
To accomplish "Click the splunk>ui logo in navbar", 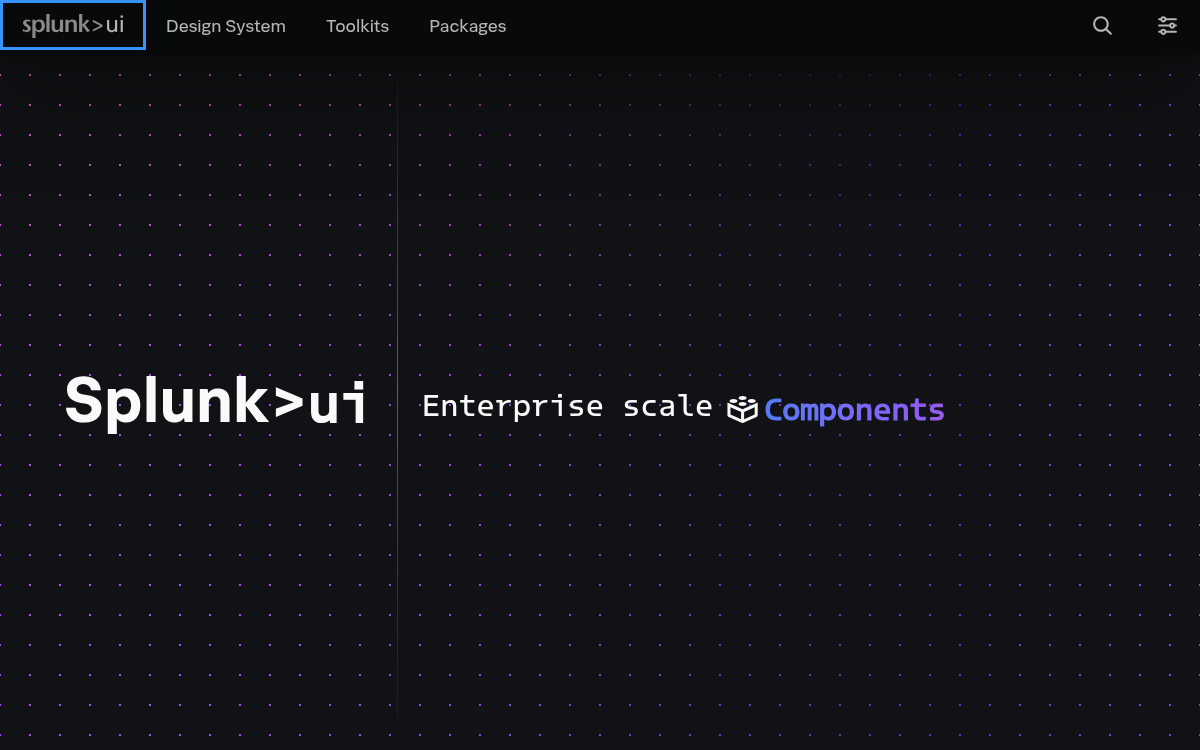I will (73, 26).
